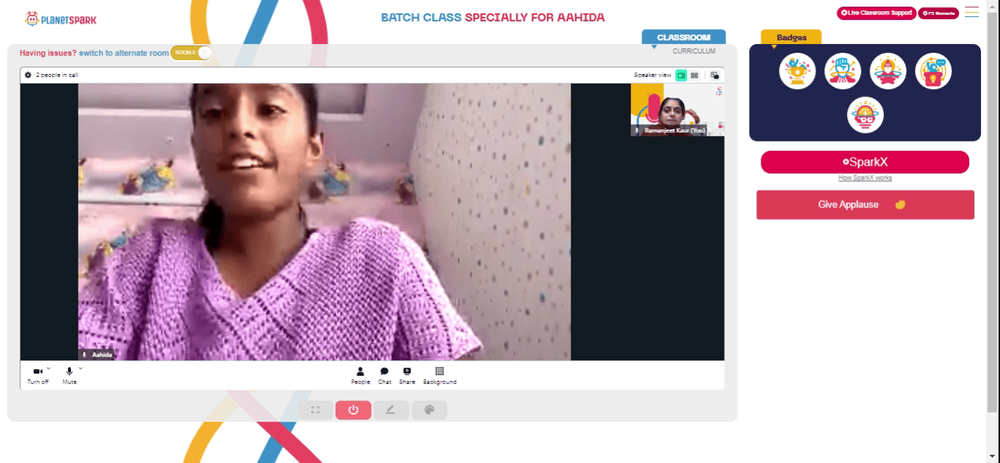Click the Speaker view label
1000x463 pixels.
click(x=652, y=75)
